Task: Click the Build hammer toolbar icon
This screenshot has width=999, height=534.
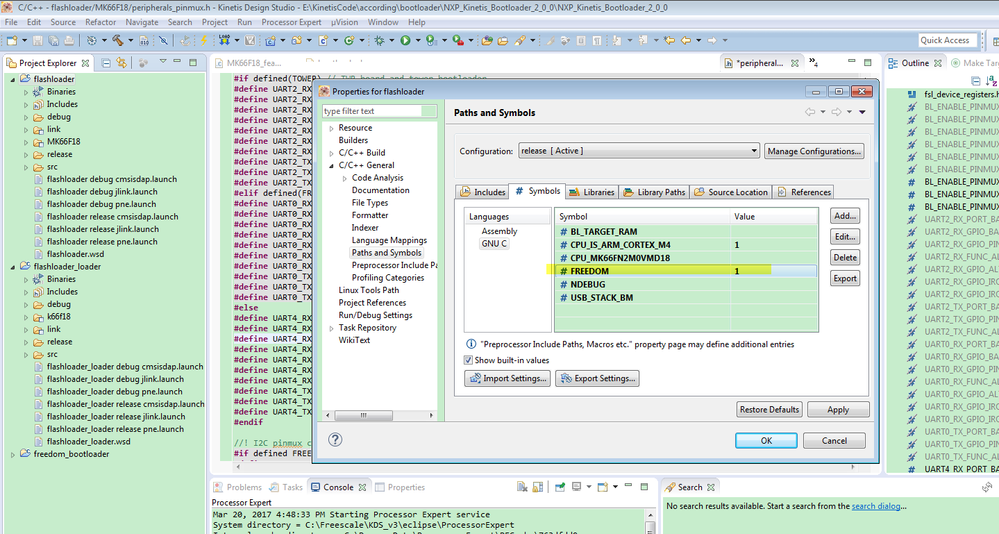Action: (x=118, y=40)
